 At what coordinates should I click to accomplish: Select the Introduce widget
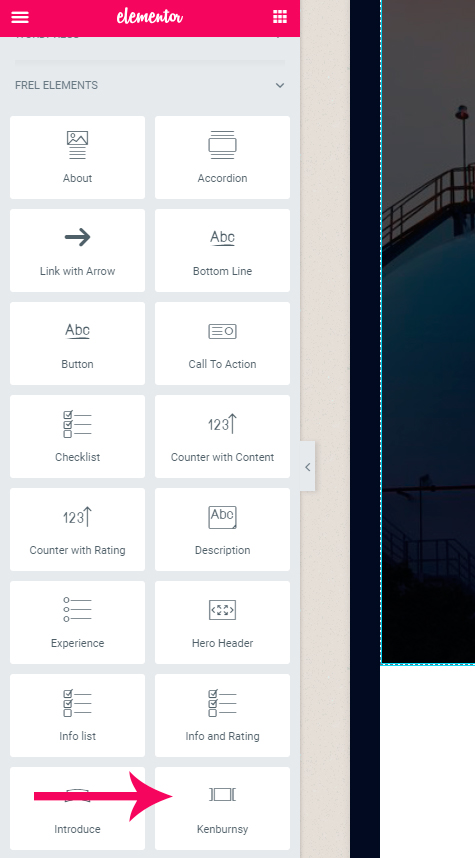(77, 809)
